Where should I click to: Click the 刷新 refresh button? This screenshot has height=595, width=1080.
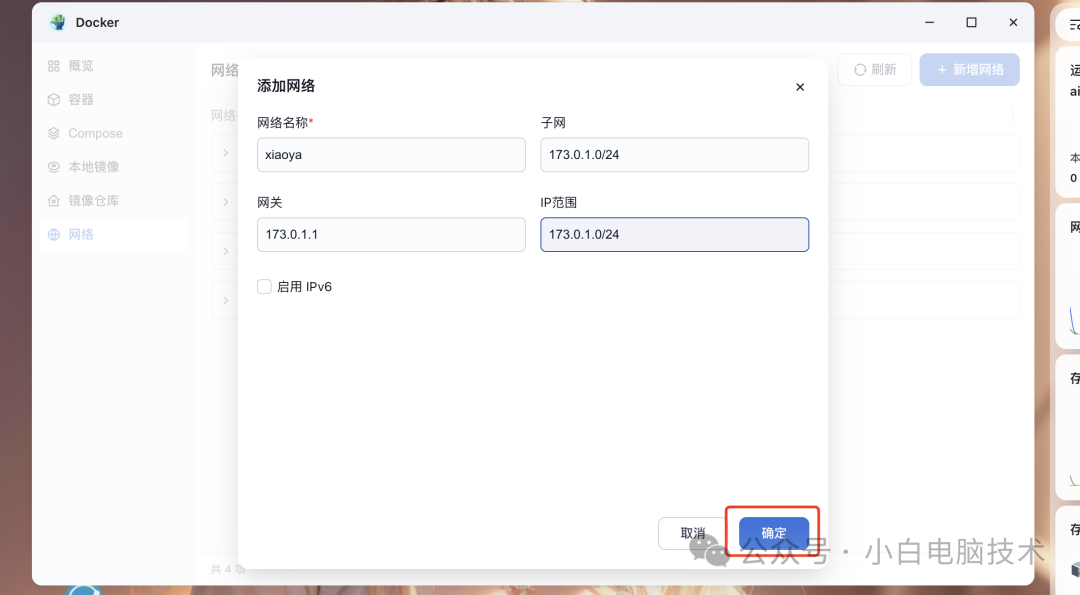pyautogui.click(x=875, y=70)
